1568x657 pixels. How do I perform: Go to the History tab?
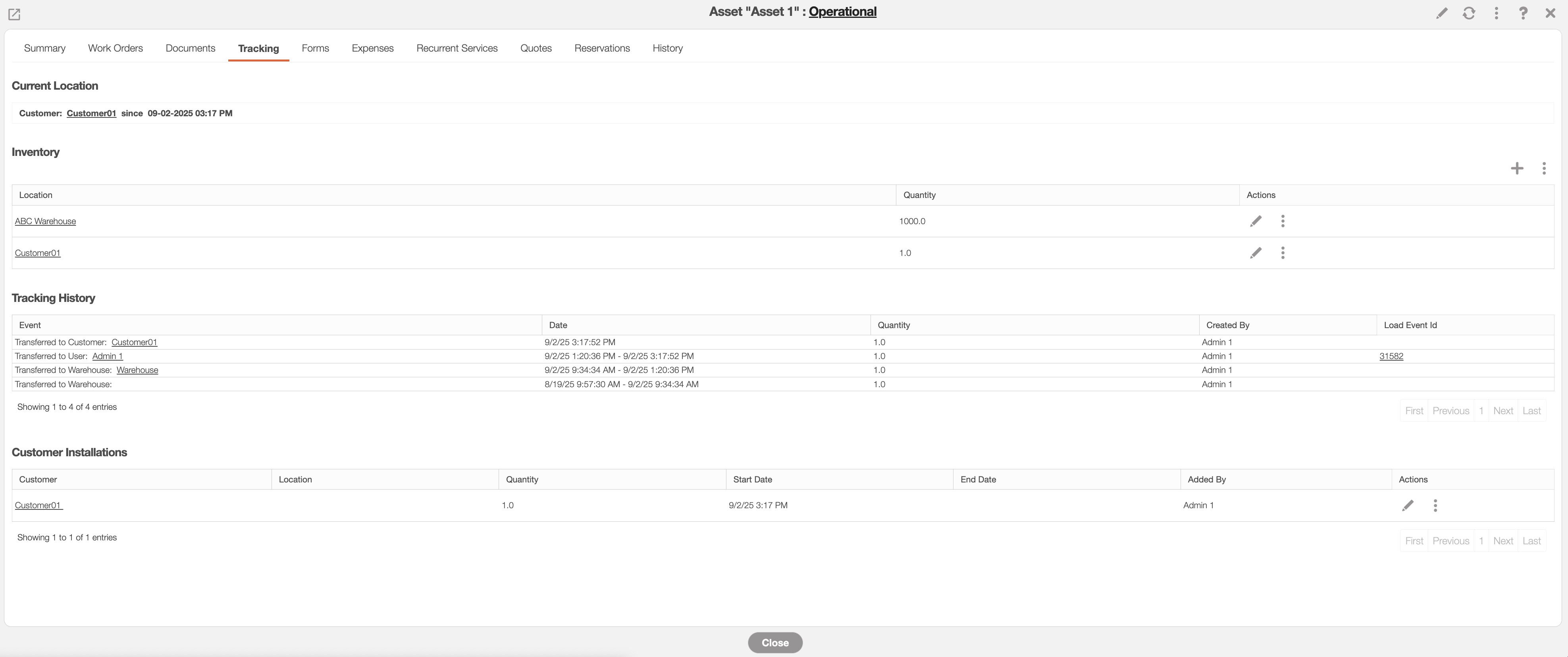pos(667,48)
